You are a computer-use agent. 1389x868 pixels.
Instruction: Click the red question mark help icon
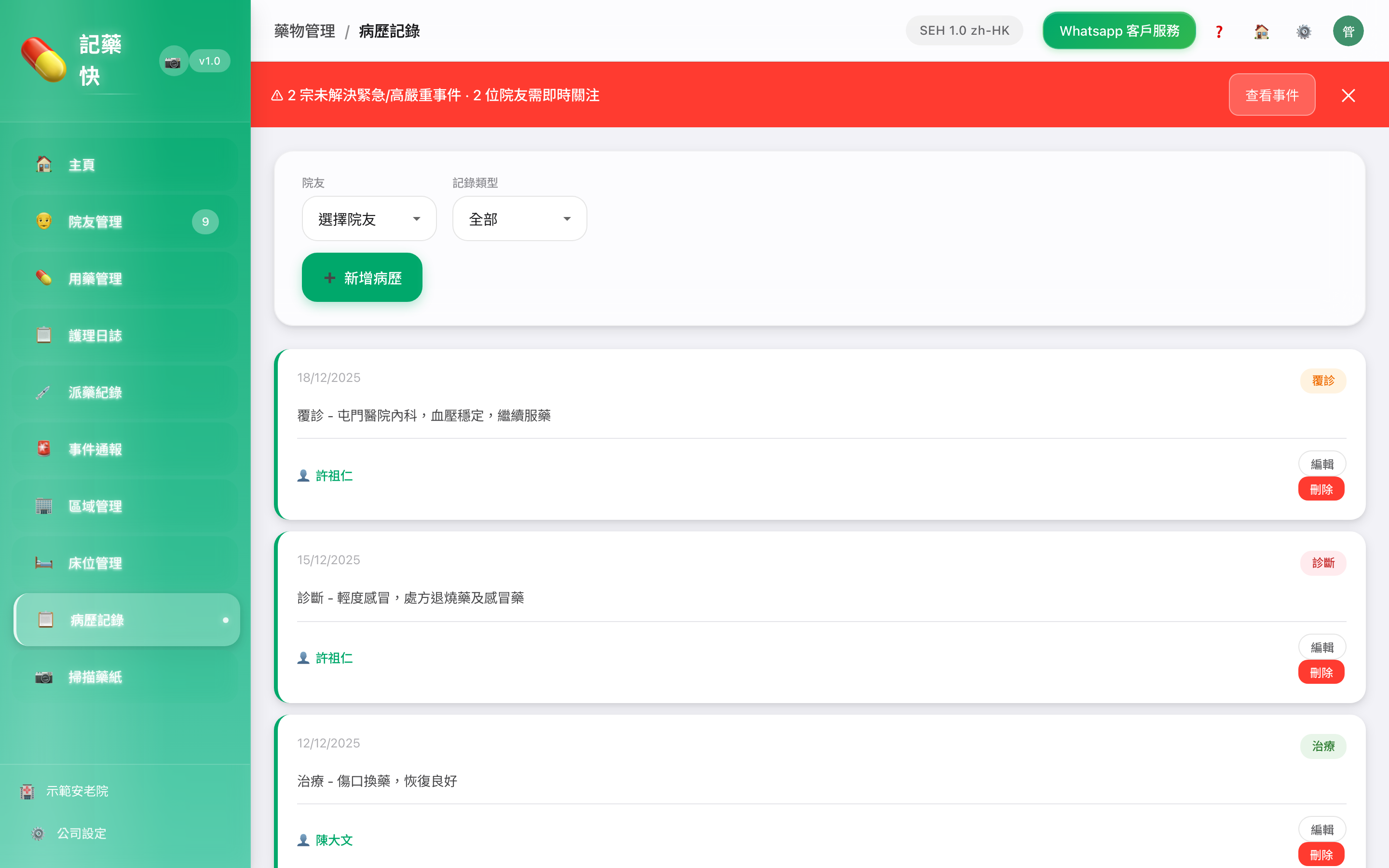(x=1219, y=31)
